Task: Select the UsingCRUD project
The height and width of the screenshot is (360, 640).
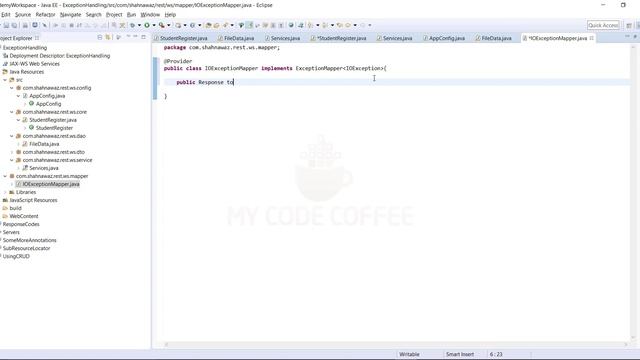Action: point(16,256)
